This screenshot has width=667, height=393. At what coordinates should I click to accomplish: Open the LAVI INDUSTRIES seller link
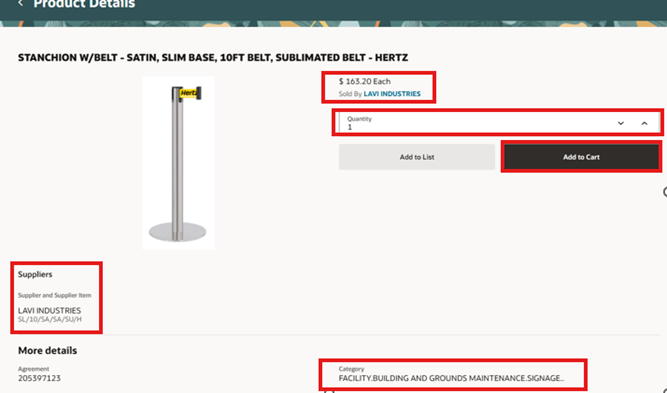[392, 94]
